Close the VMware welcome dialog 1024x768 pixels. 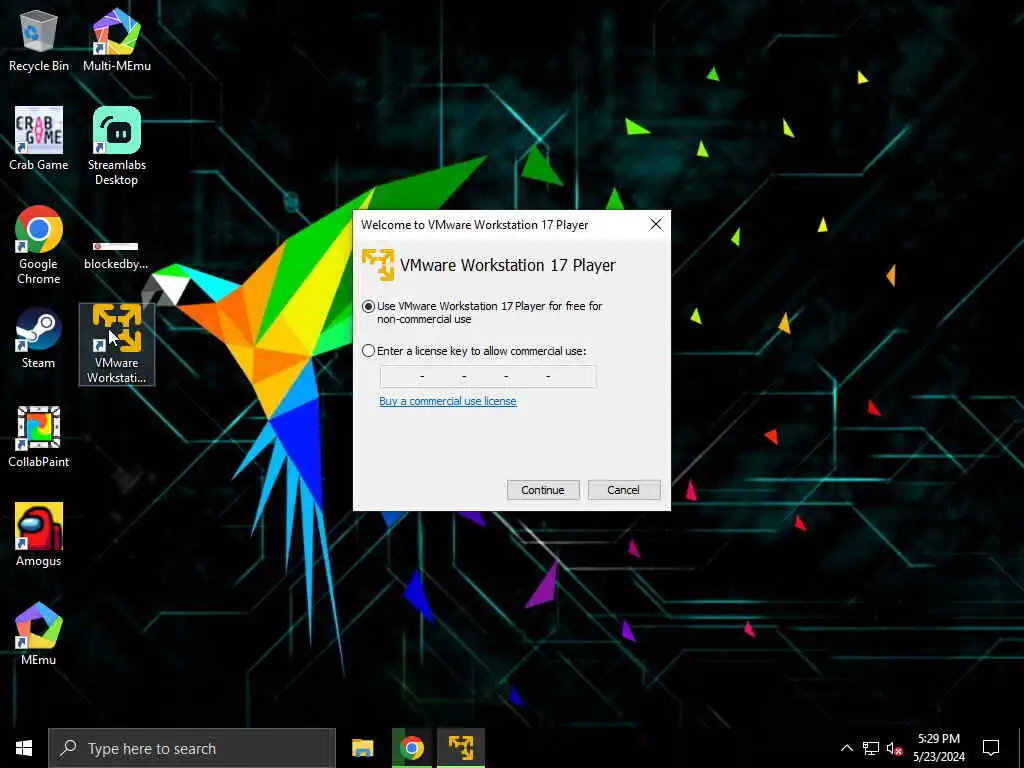click(656, 225)
